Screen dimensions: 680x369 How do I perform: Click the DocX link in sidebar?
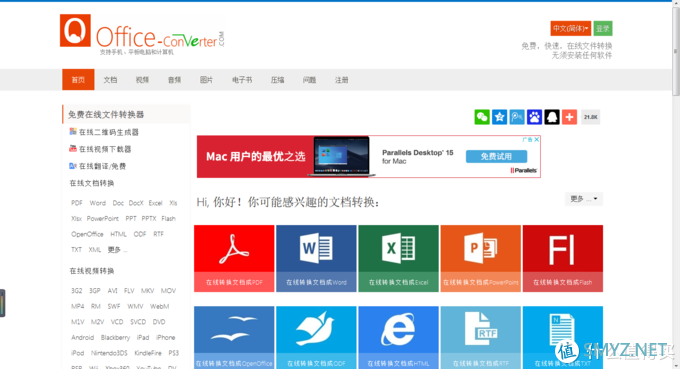[136, 203]
